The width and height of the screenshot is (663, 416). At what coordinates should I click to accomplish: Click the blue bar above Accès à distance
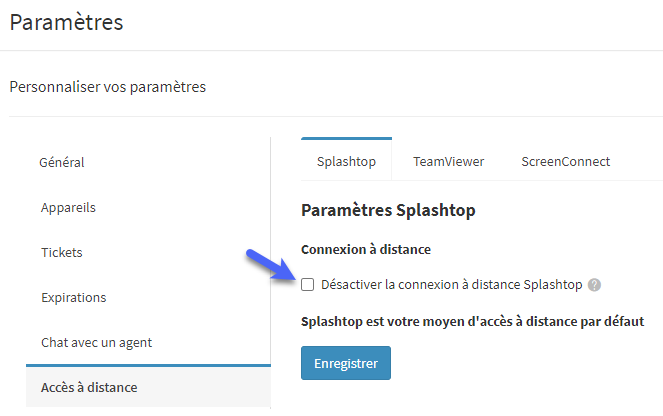[148, 365]
